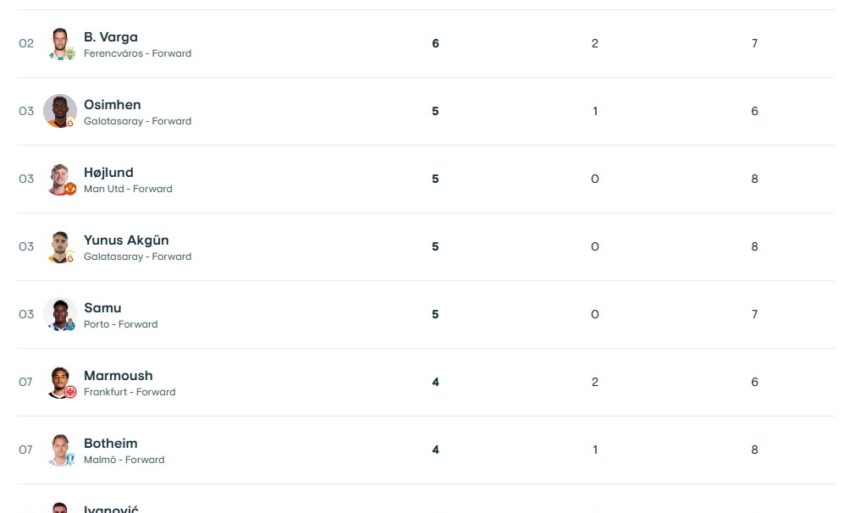Click Botheim's player avatar
This screenshot has height=513, width=855.
point(61,450)
